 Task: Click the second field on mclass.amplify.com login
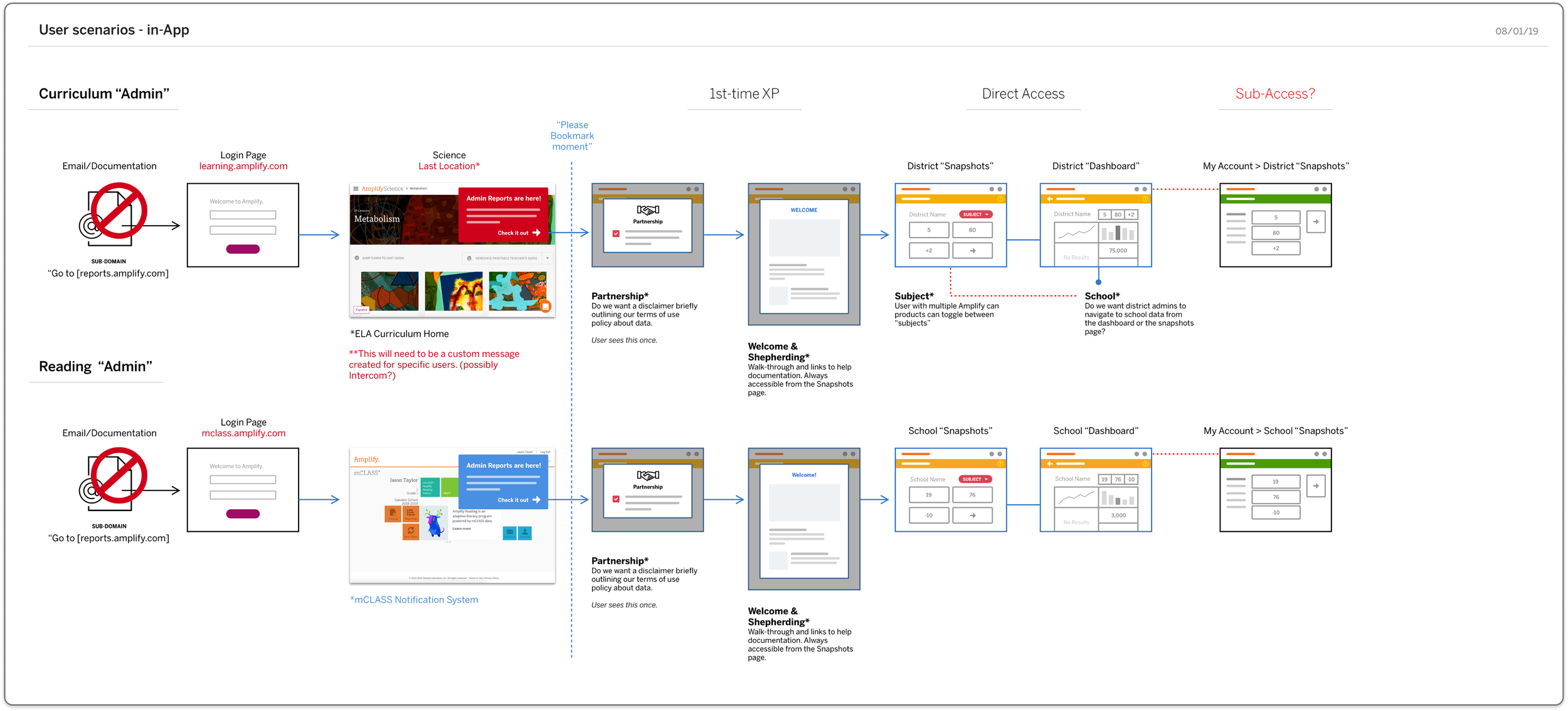(243, 495)
